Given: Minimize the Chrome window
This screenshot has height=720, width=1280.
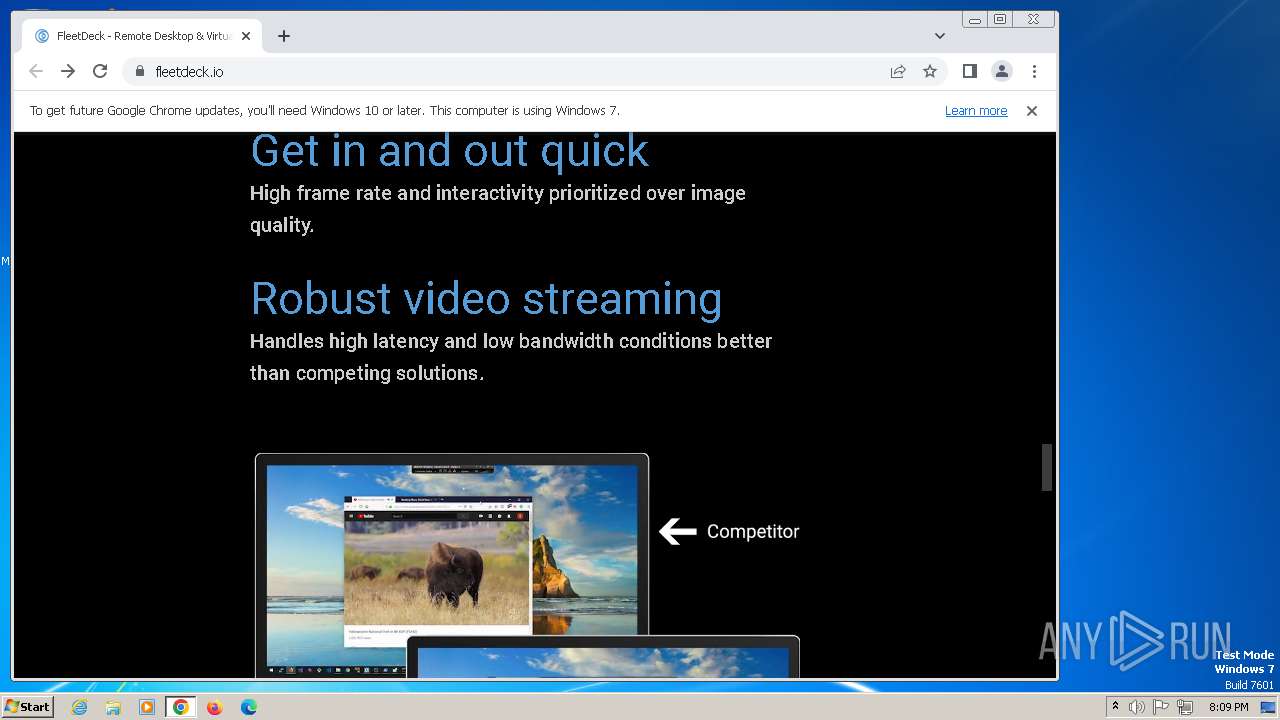Looking at the screenshot, I should (975, 19).
